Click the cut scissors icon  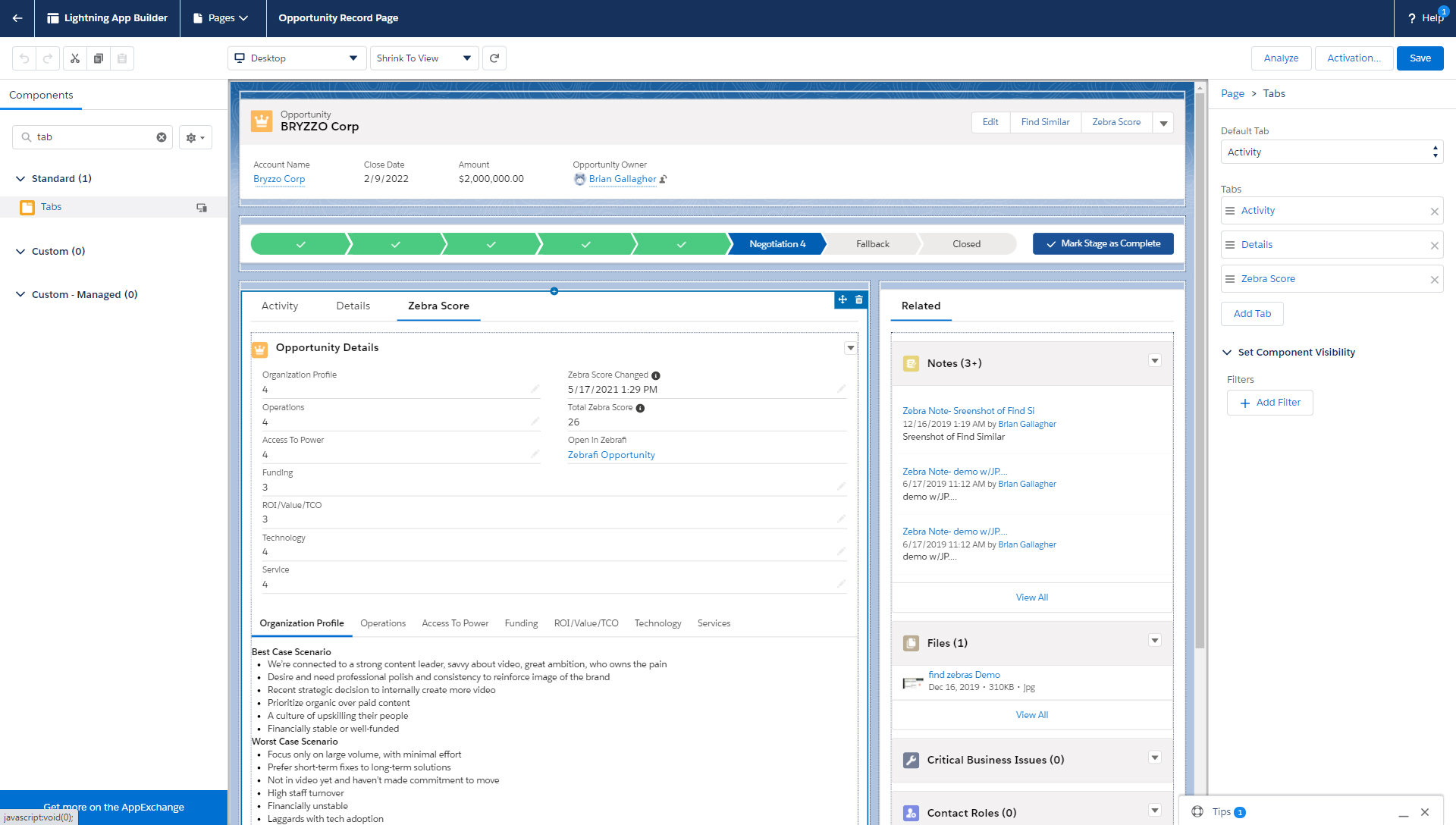click(x=75, y=58)
